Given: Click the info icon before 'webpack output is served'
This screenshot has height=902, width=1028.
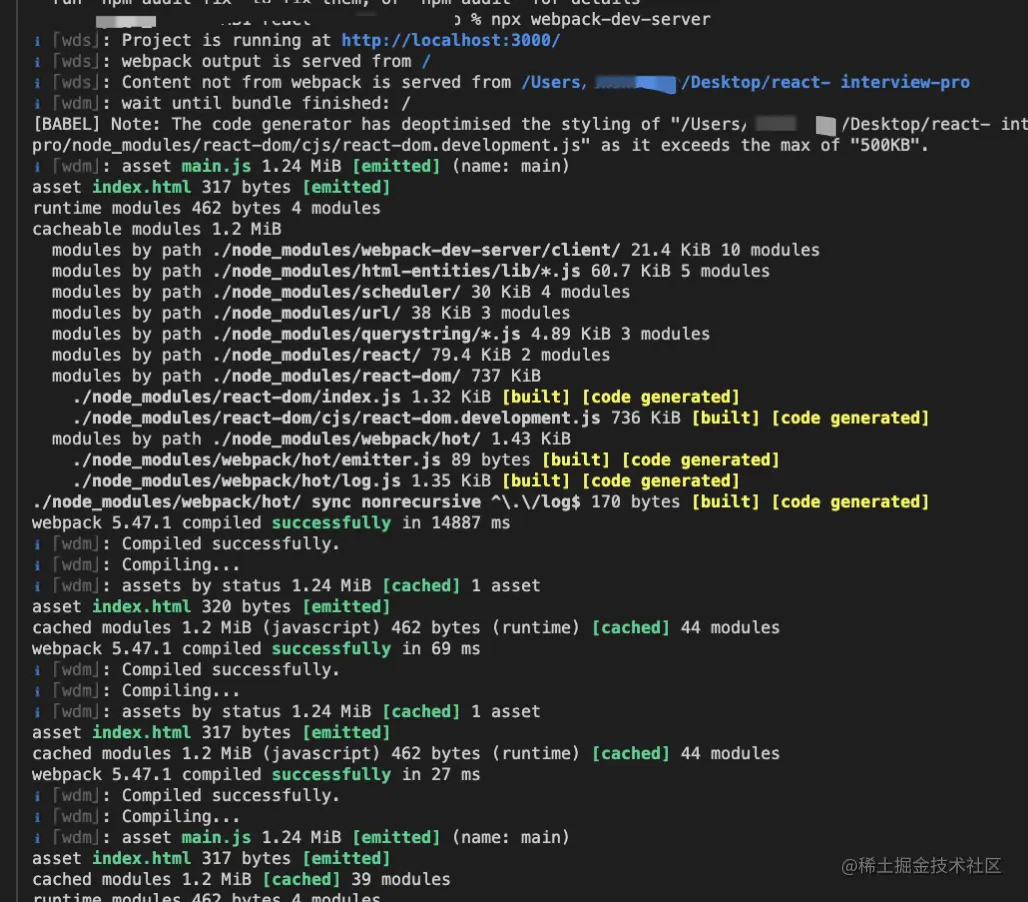Looking at the screenshot, I should click(37, 62).
